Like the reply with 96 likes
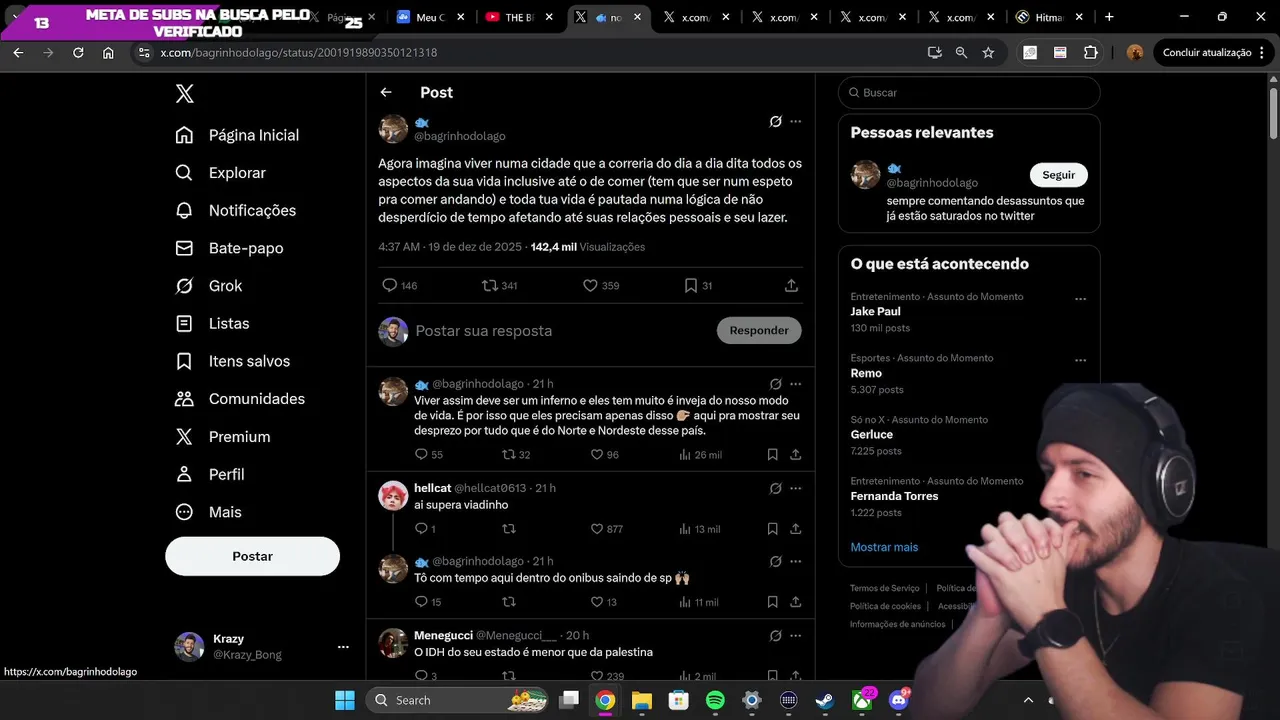1280x720 pixels. coord(597,455)
